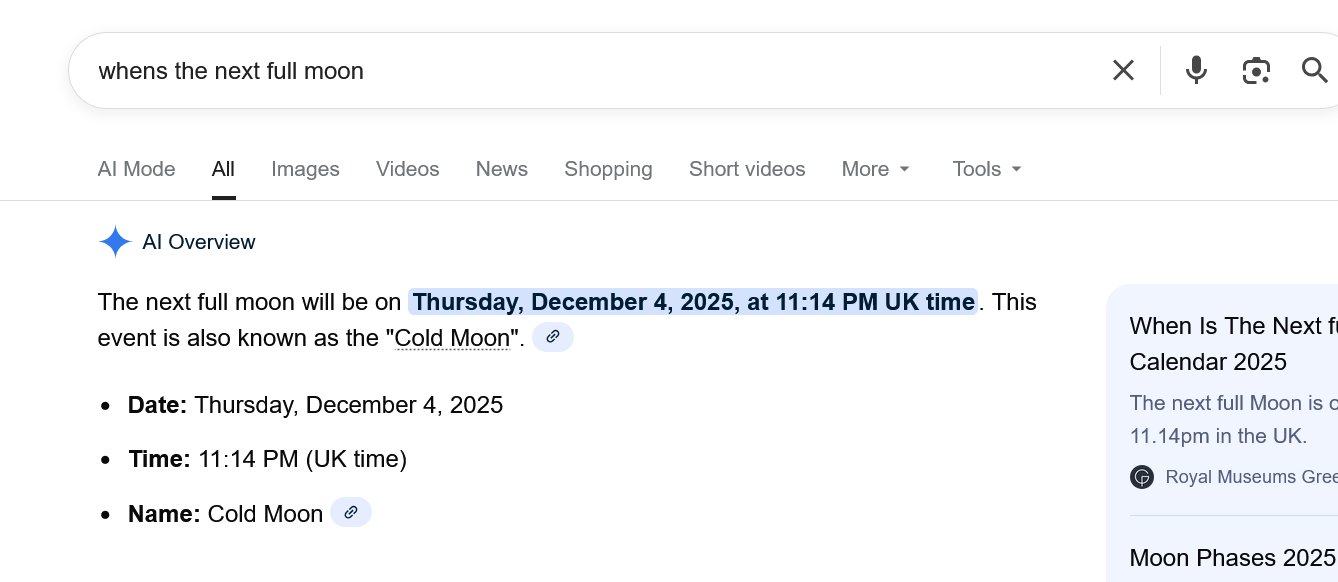Select the Shopping tab

click(x=608, y=169)
